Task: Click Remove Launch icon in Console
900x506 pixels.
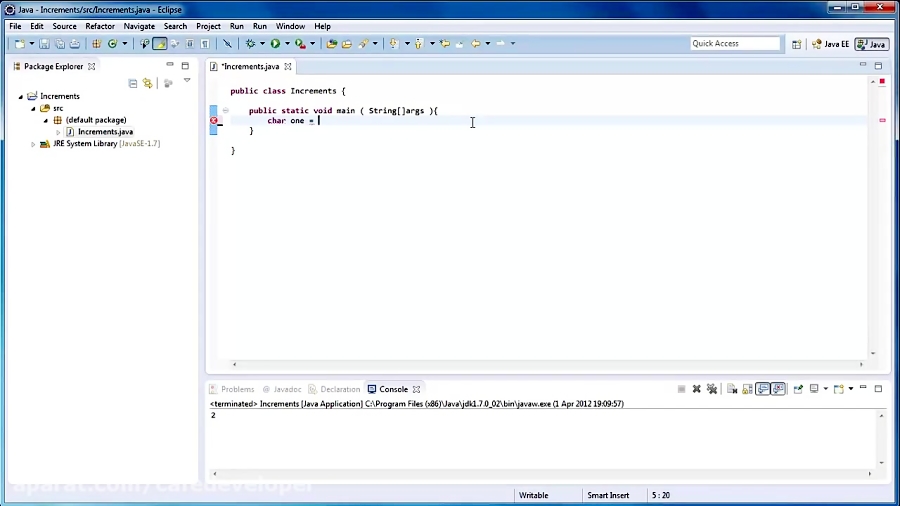Action: 697,389
